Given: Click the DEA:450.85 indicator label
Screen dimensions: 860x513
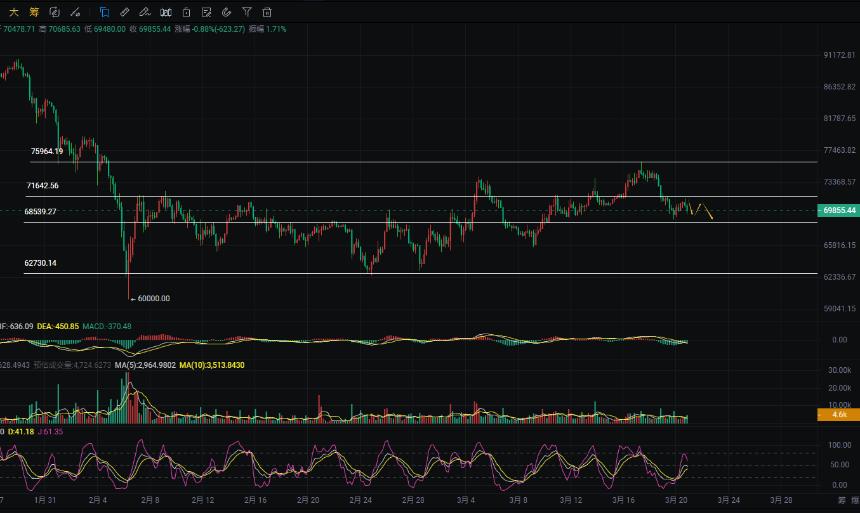Looking at the screenshot, I should pos(58,326).
